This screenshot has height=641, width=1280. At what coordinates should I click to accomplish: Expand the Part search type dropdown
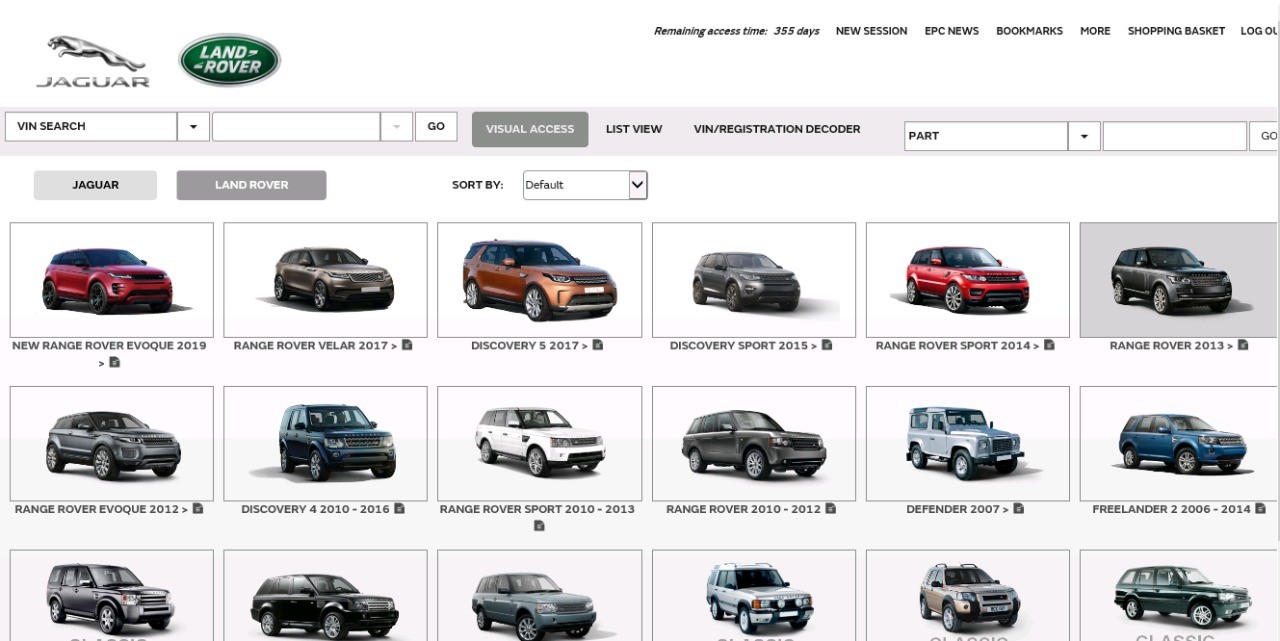click(1084, 136)
